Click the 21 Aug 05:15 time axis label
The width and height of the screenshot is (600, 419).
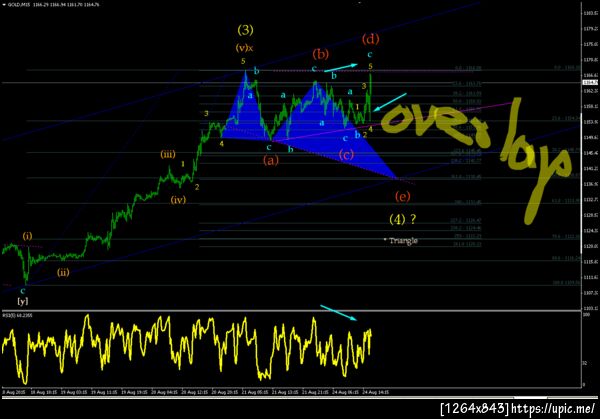pos(254,392)
